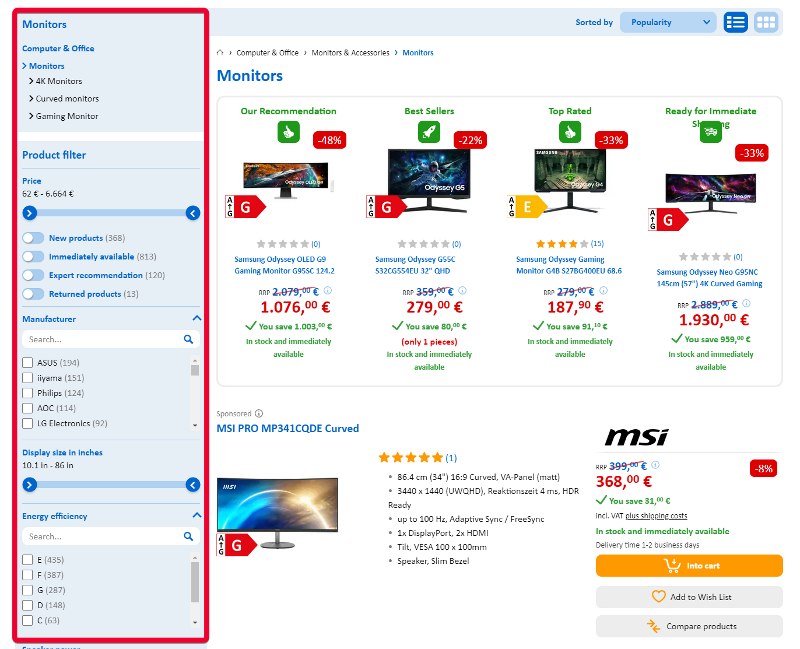Click Best Sellers rocket icon
Screen dimensions: 800x649
tap(429, 132)
